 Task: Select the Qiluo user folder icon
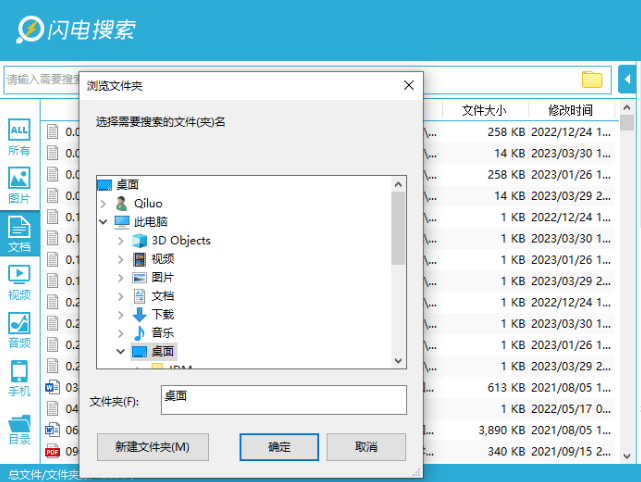coord(121,203)
